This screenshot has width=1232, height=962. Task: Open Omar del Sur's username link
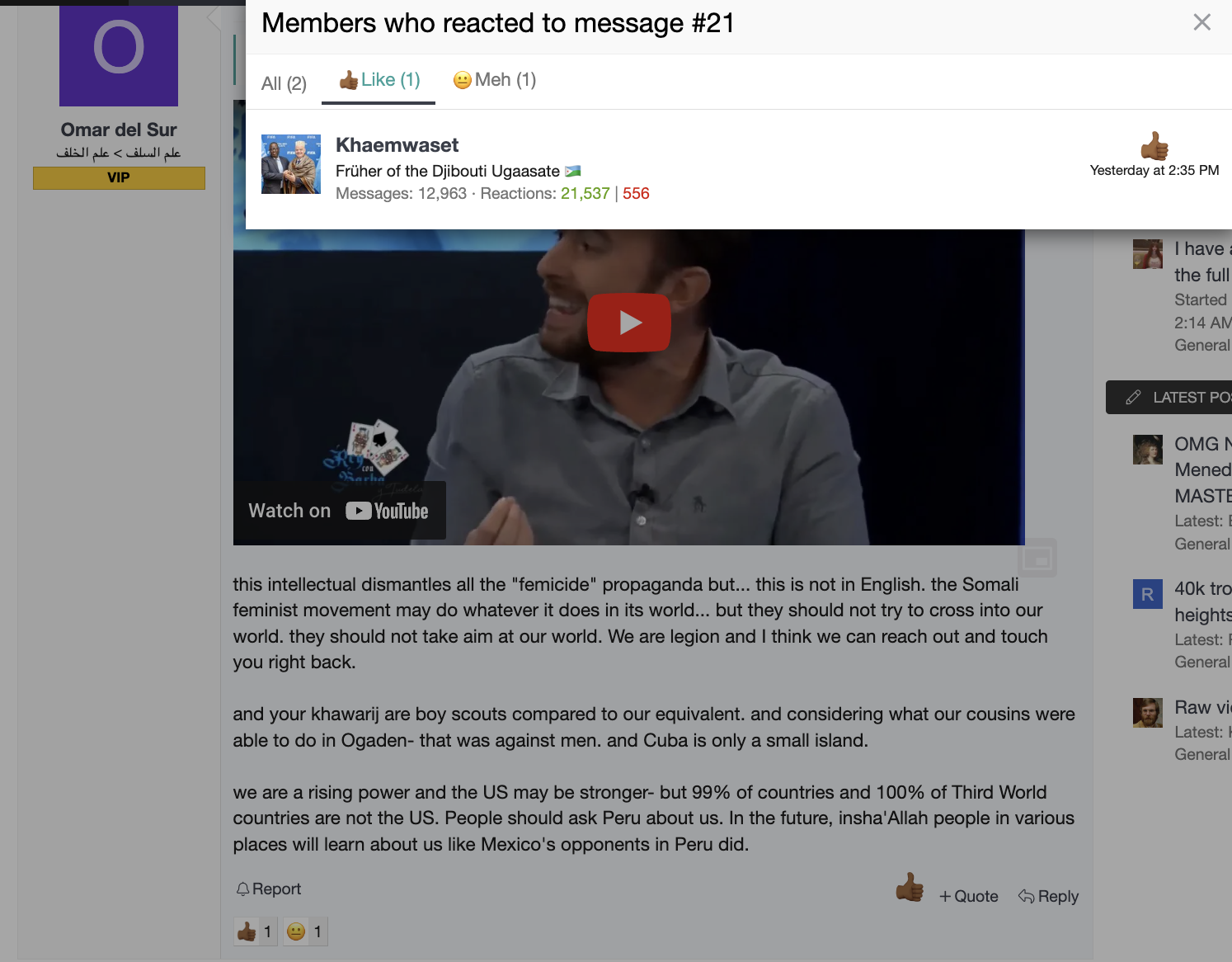pos(119,130)
